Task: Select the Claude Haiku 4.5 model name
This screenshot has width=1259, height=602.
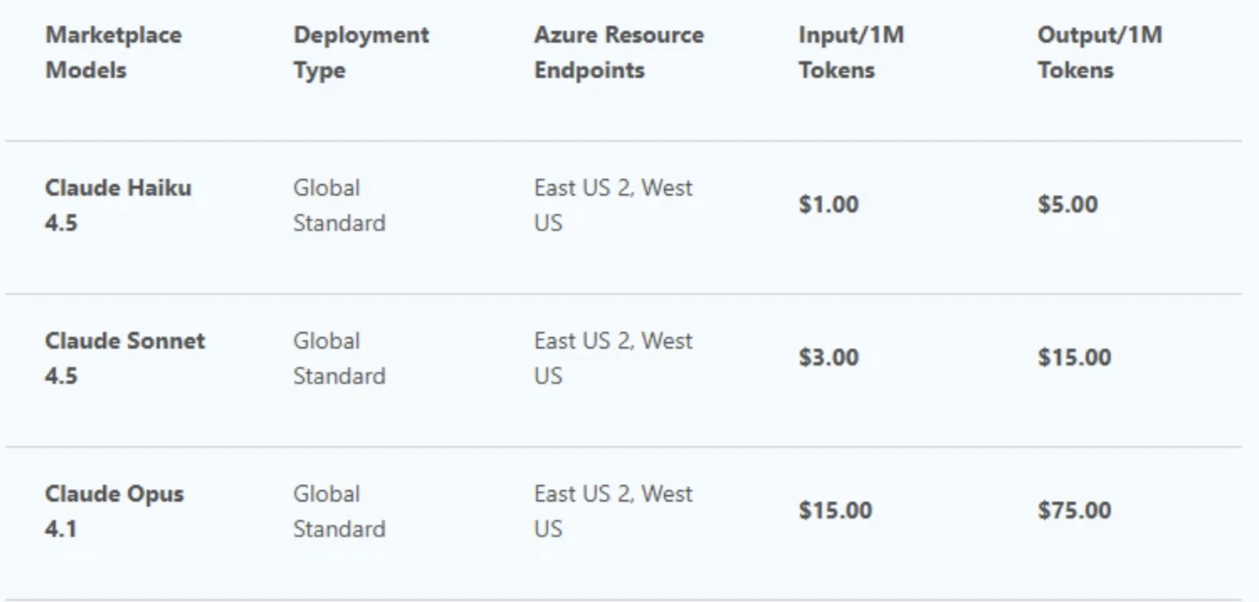Action: [118, 205]
